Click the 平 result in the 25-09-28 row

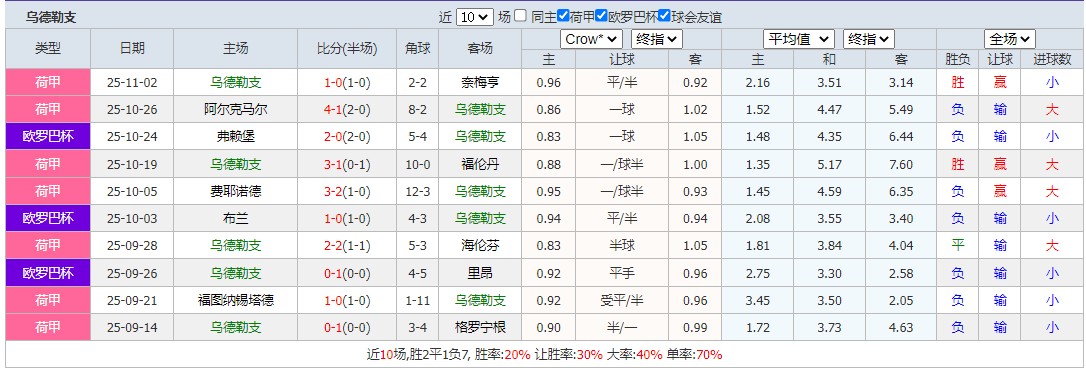tap(958, 245)
